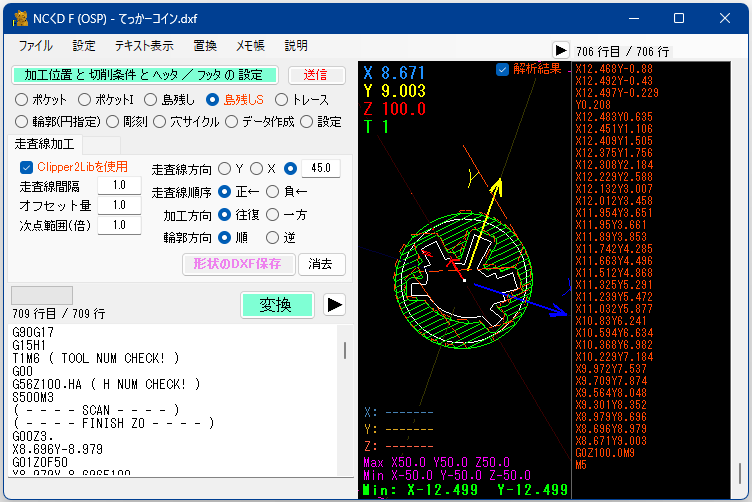This screenshot has width=752, height=502.
Task: Click the X 8.671 coordinate readout
Action: coord(394,73)
